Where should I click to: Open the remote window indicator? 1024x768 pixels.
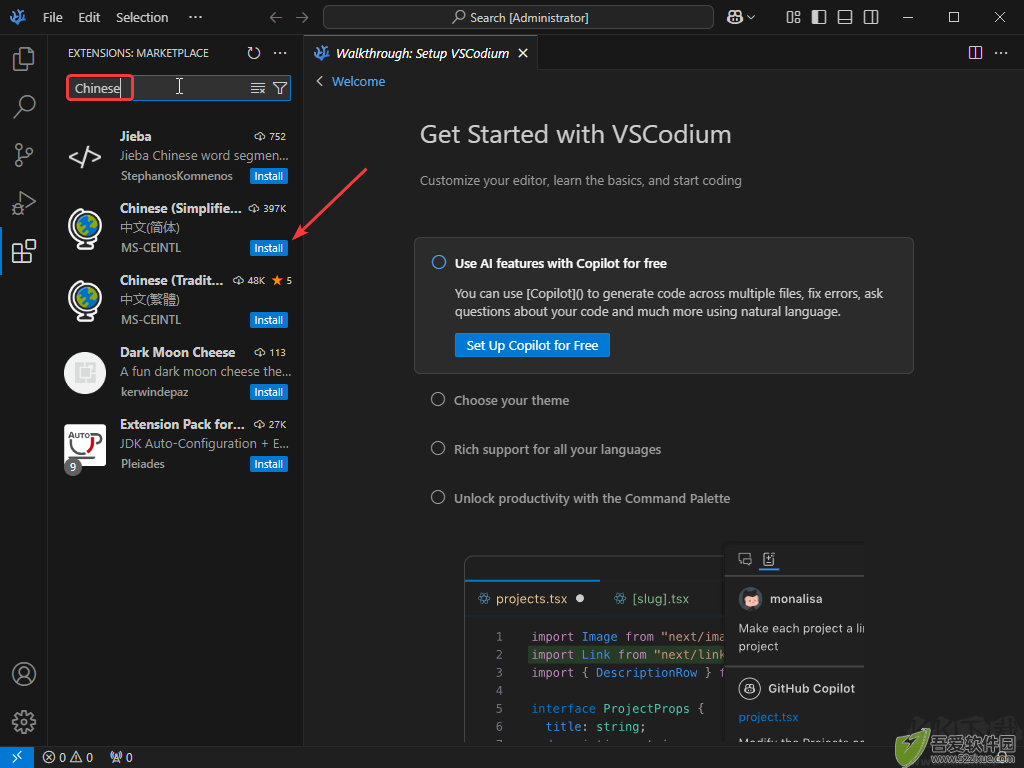[17, 757]
